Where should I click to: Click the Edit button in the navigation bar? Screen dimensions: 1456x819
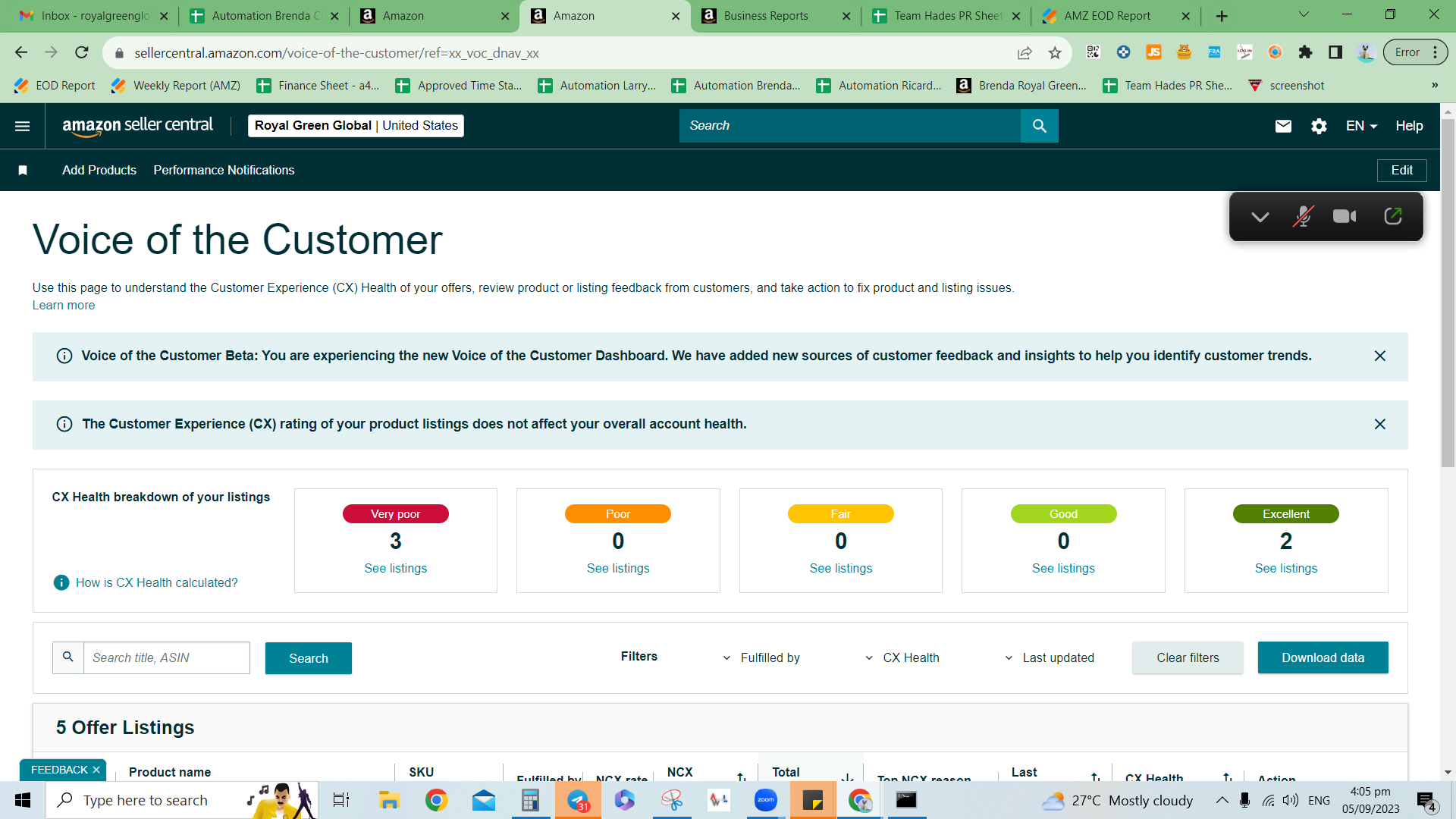[x=1401, y=171]
